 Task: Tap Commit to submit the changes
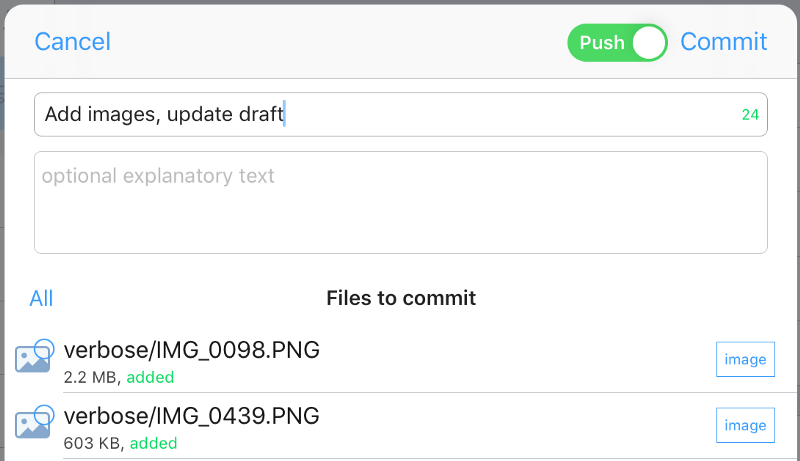(723, 42)
